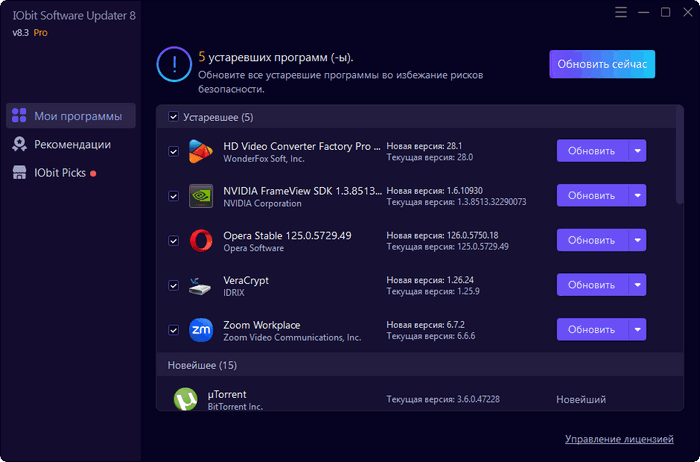Click the My Programs grid icon

point(19,116)
